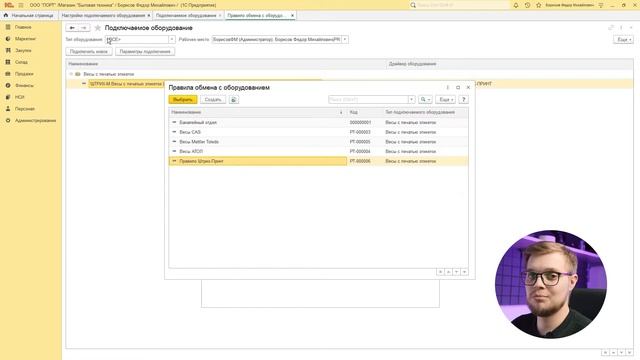
Task: Click the code cell 000000001
Action: click(x=360, y=122)
